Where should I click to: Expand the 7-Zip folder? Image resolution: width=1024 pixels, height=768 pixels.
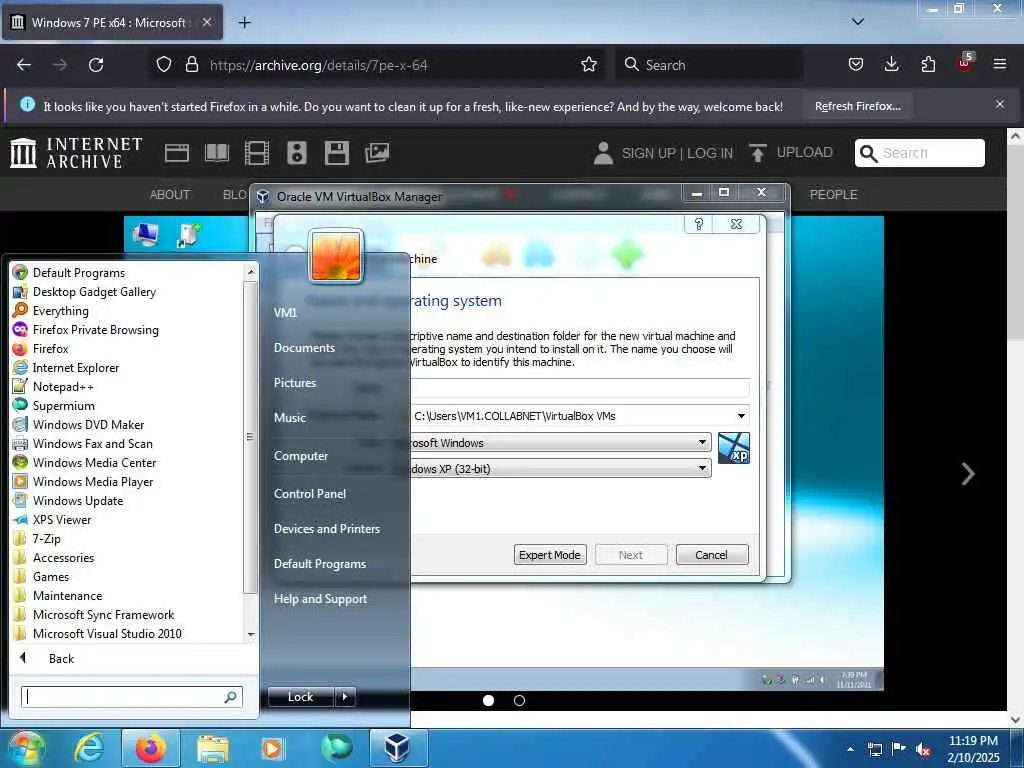[46, 539]
